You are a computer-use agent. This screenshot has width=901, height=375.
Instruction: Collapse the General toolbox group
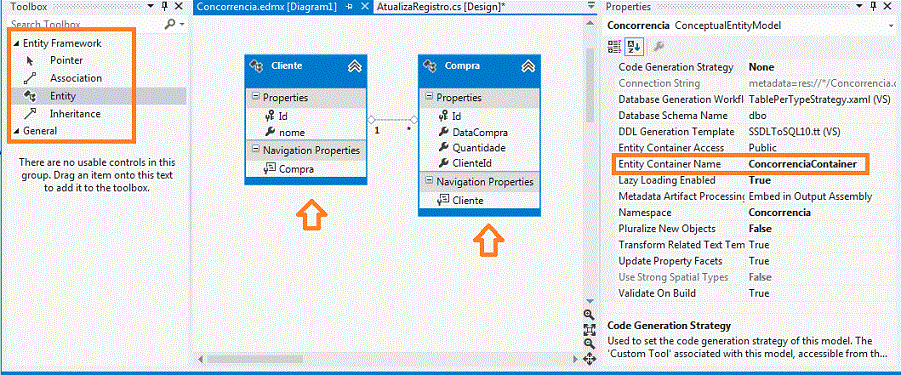point(16,131)
